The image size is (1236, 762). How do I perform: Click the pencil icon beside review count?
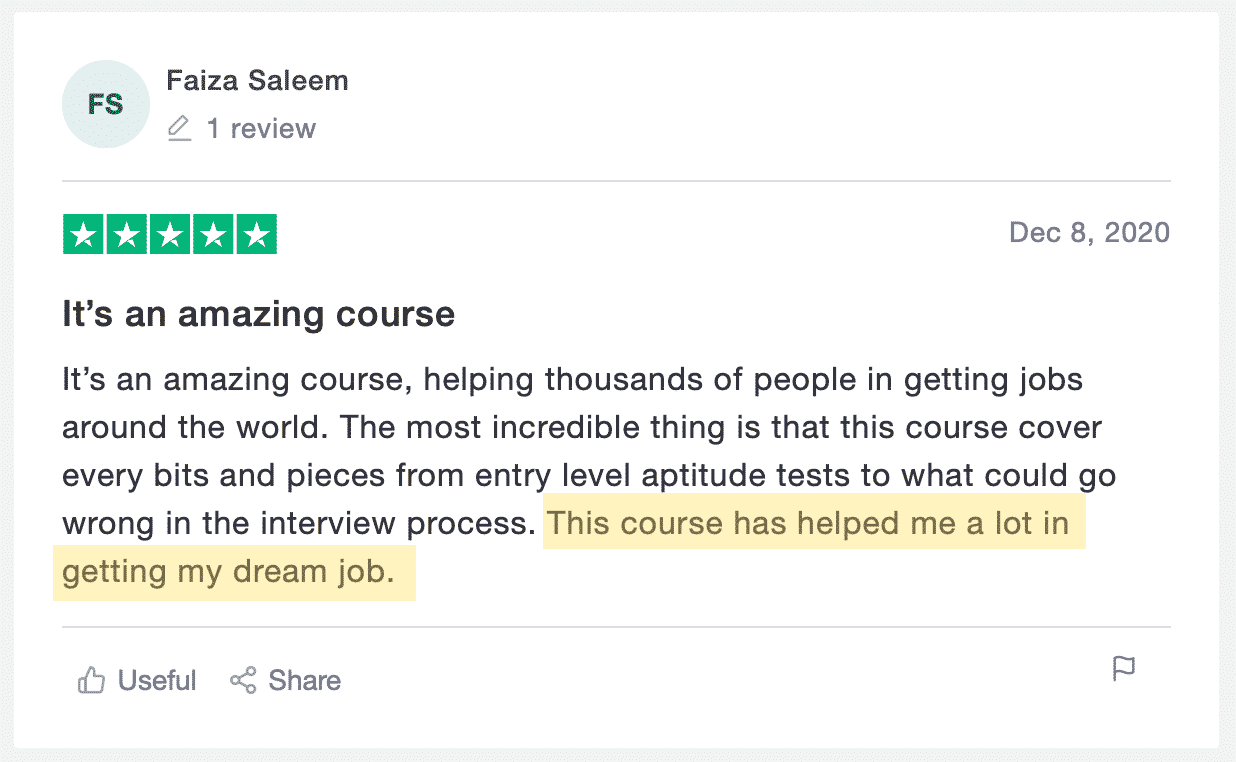point(179,129)
